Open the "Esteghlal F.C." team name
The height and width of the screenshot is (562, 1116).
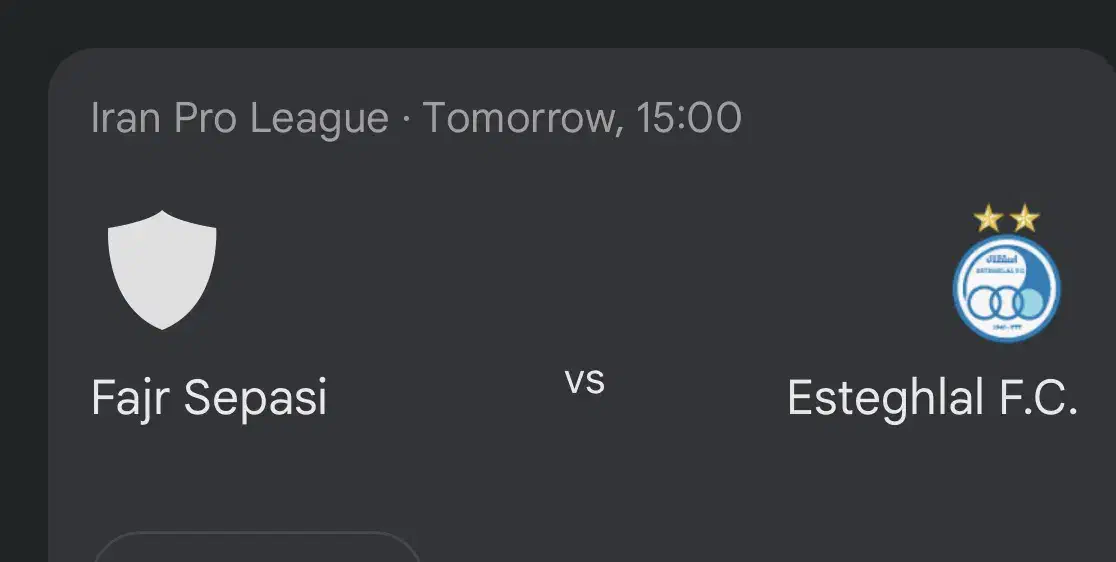point(932,398)
